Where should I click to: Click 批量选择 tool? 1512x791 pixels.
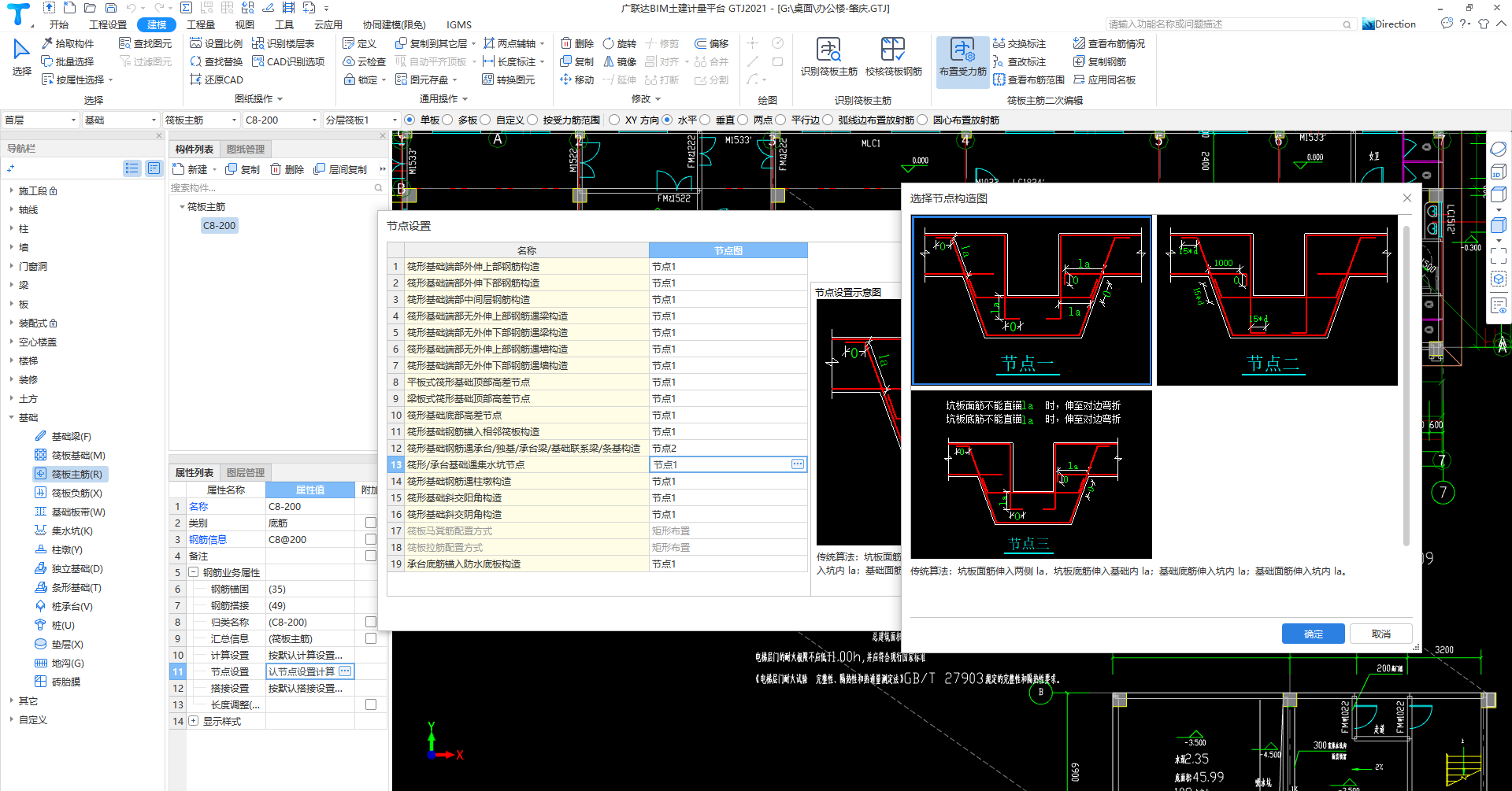[68, 61]
